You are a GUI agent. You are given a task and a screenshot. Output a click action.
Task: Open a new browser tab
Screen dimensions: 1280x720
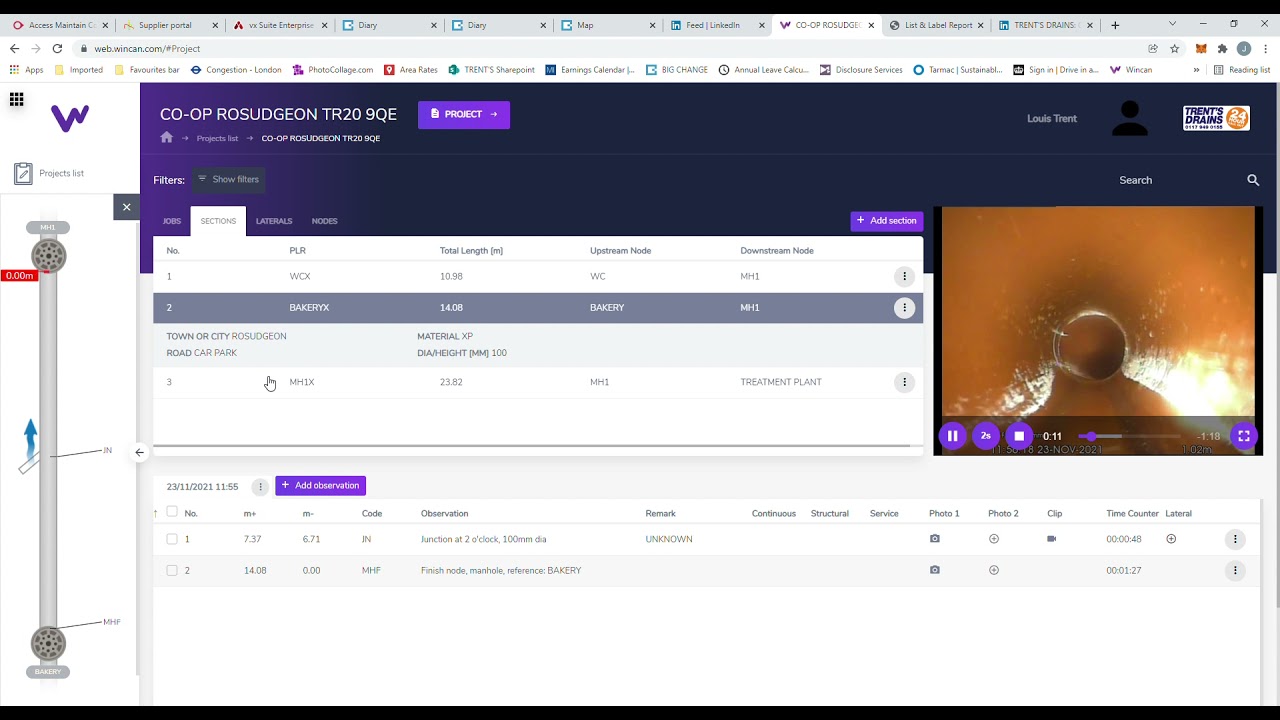tap(1115, 25)
